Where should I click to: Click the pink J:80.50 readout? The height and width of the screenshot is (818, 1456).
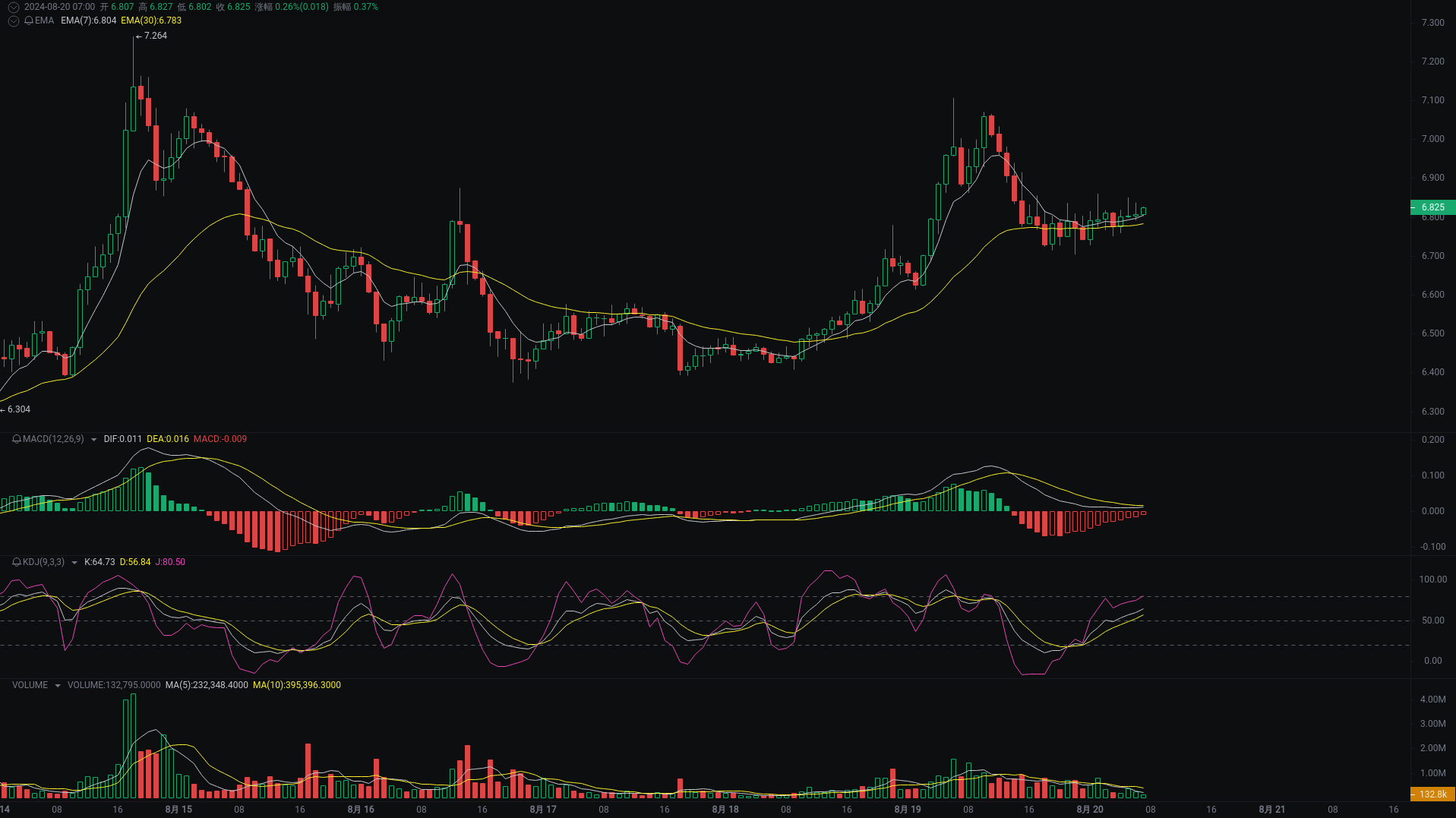tap(170, 562)
